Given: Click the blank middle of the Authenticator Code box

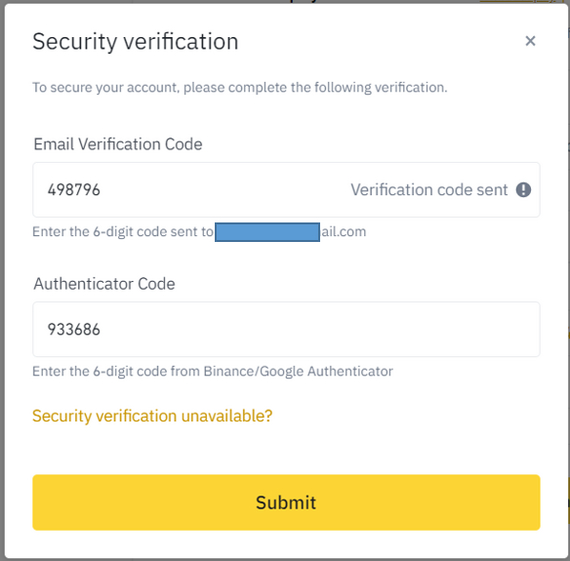Looking at the screenshot, I should (320, 329).
